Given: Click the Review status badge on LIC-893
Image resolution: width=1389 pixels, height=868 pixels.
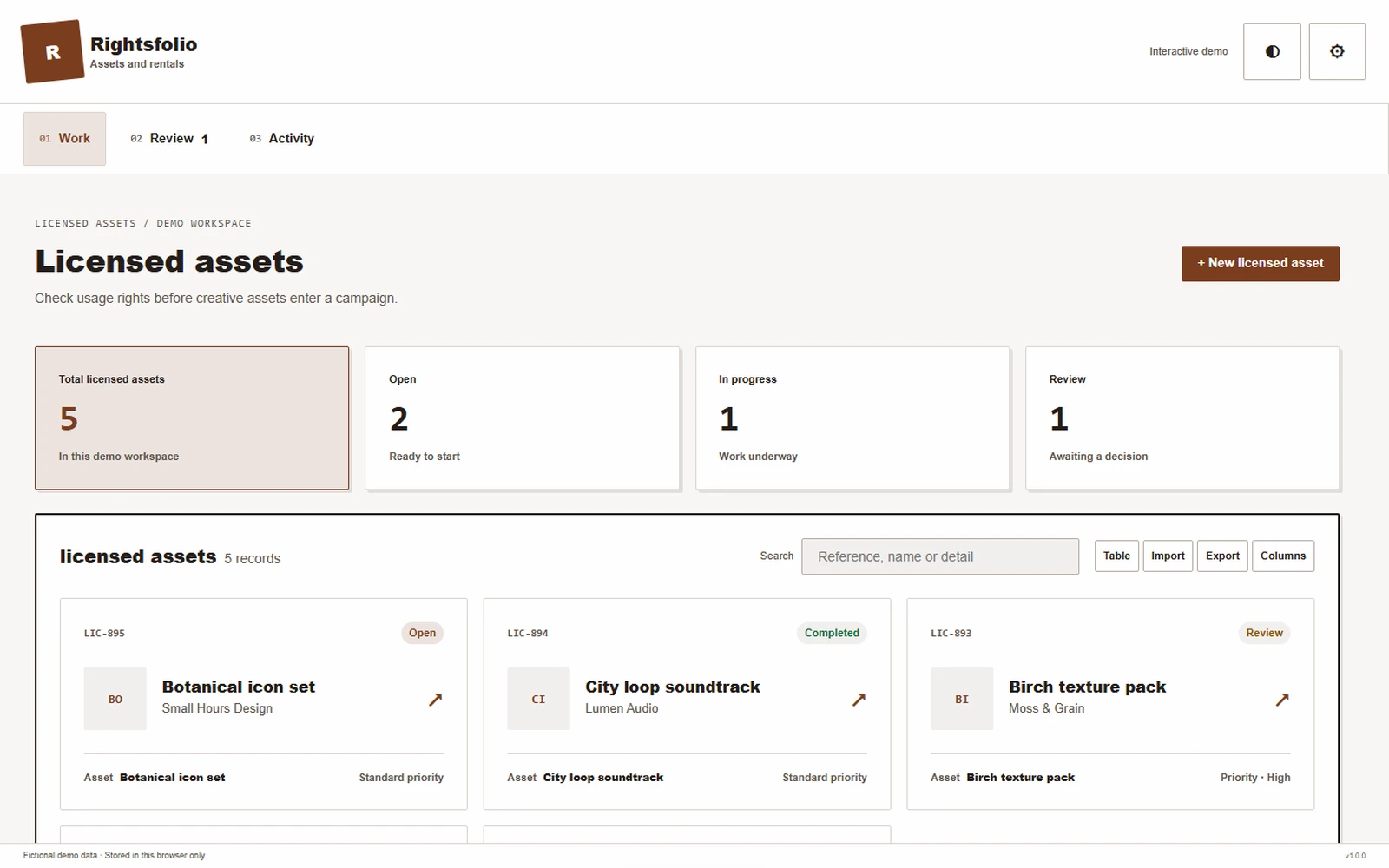Looking at the screenshot, I should (x=1264, y=633).
